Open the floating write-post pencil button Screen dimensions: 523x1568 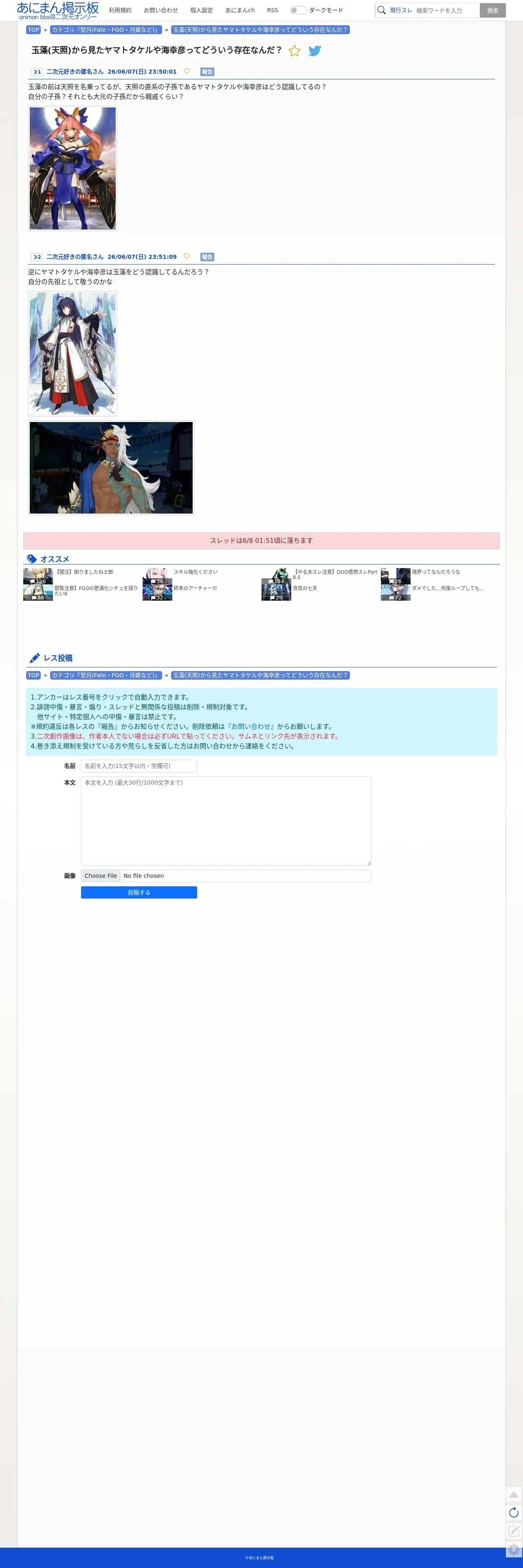[x=514, y=1531]
